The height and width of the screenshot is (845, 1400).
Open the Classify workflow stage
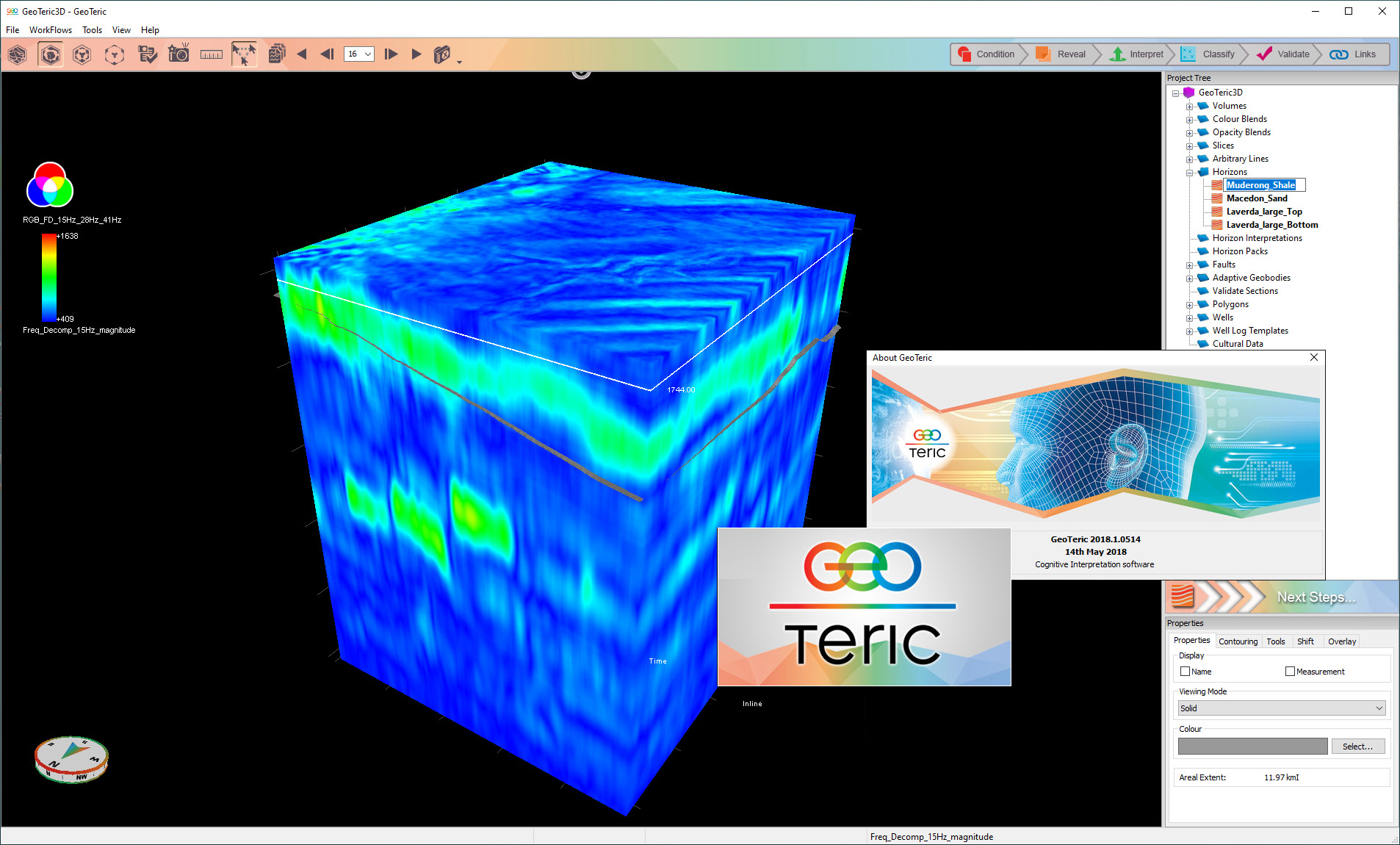(1208, 54)
